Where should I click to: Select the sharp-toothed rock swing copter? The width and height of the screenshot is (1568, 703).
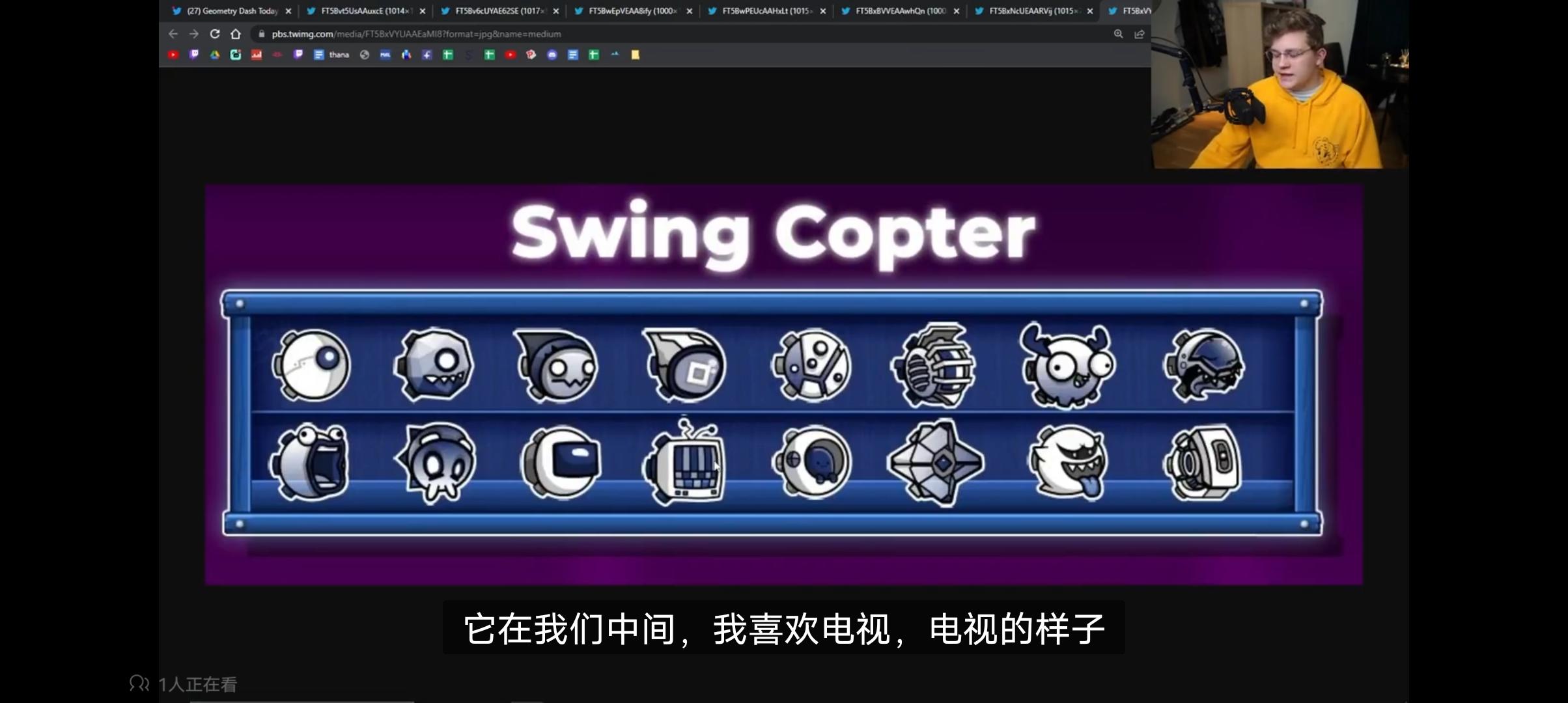434,365
